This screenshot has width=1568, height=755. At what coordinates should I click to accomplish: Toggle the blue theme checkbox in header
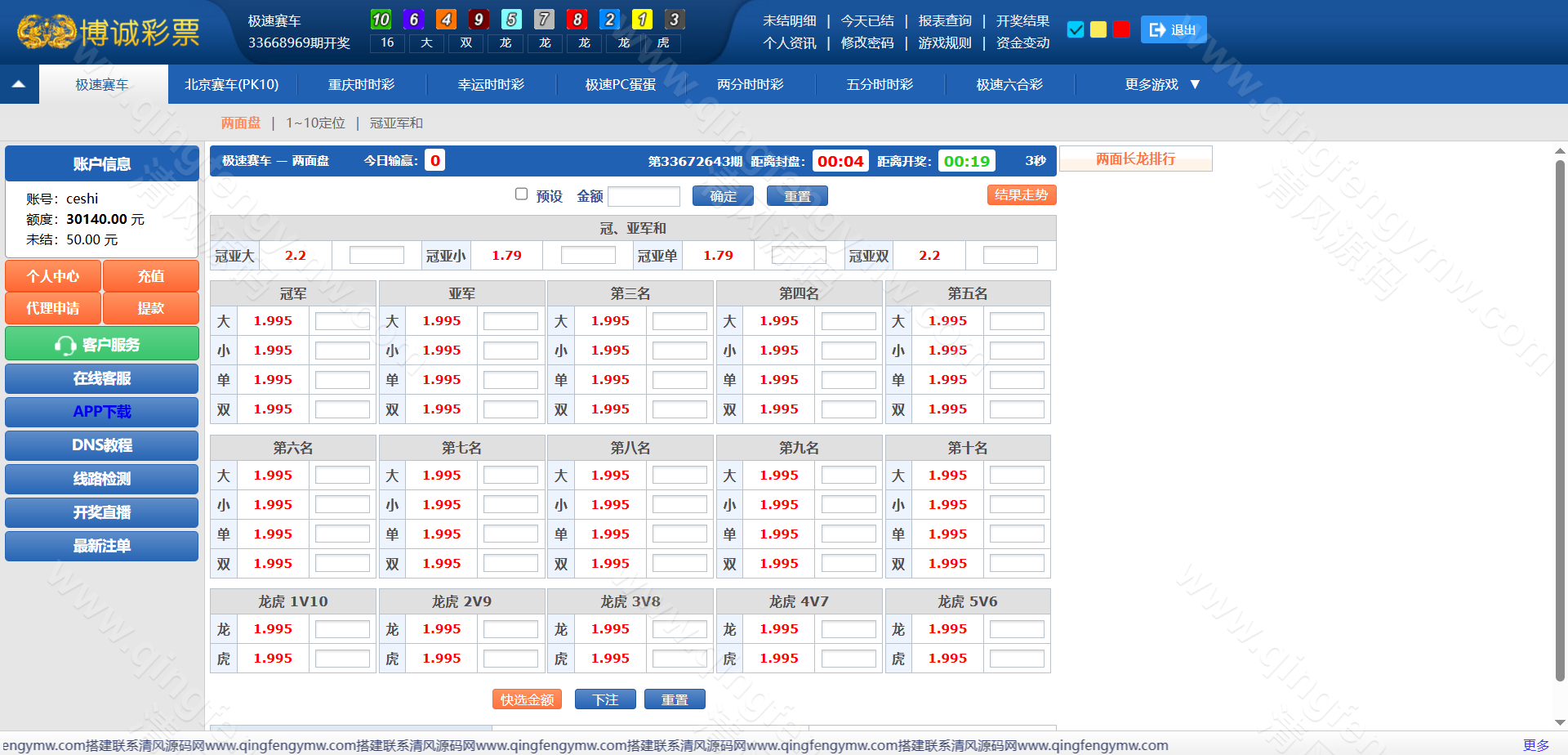click(x=1076, y=30)
